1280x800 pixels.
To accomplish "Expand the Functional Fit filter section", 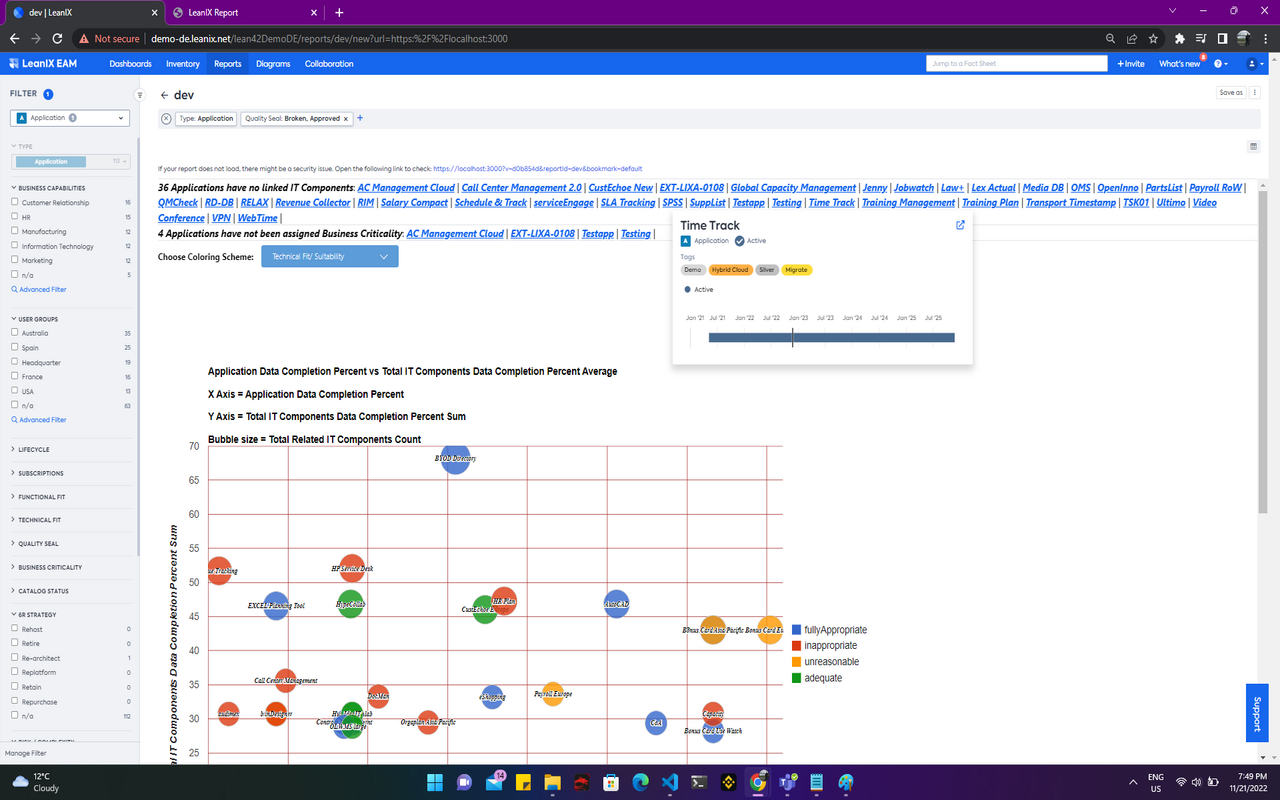I will coord(39,497).
